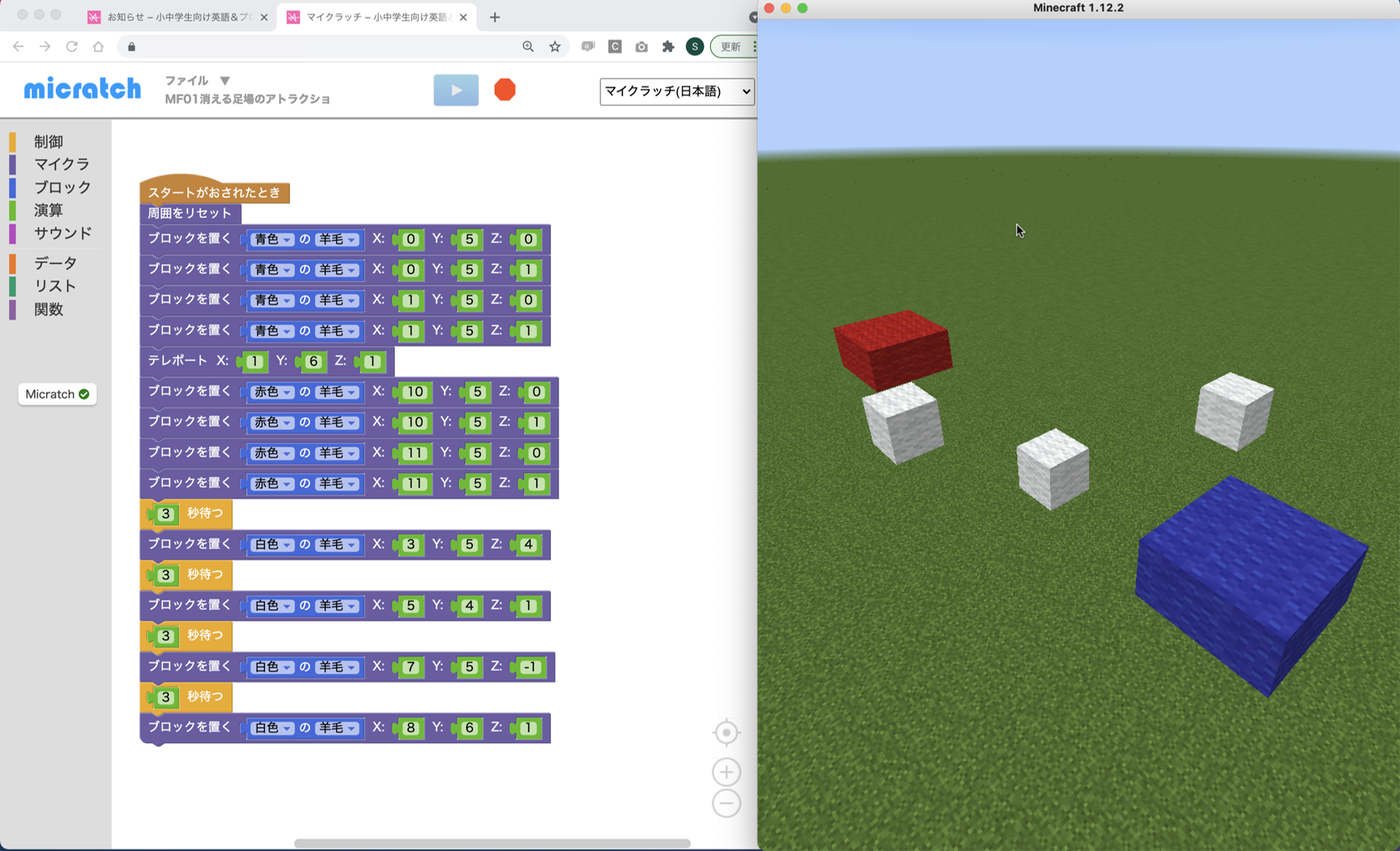Open the マイクラッチ(日本語) language dropdown
Screen dimensions: 1400x851
pyautogui.click(x=677, y=91)
